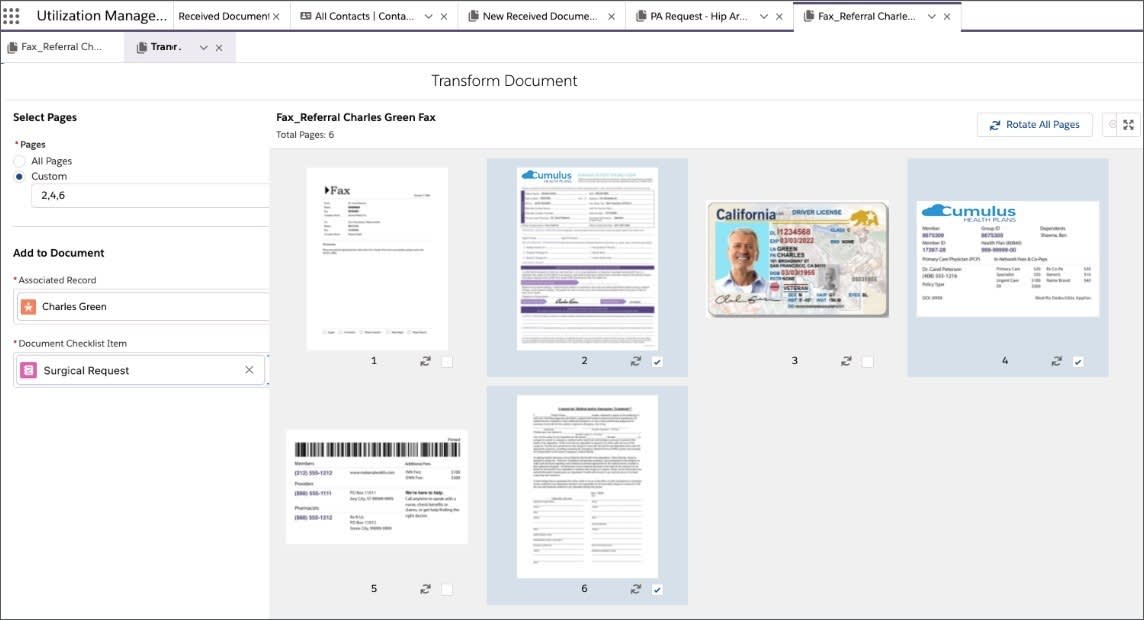Click the Associated Record field
The height and width of the screenshot is (620, 1144).
point(142,306)
